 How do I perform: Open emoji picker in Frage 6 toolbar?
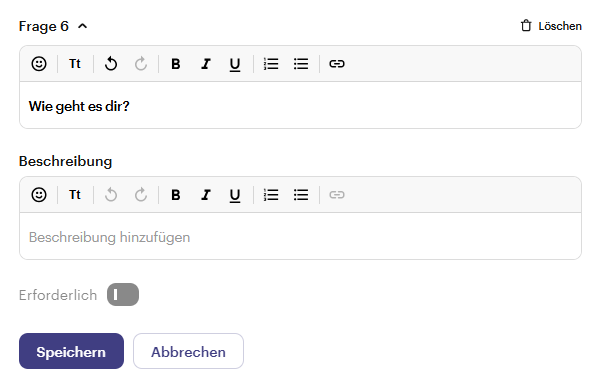[39, 64]
